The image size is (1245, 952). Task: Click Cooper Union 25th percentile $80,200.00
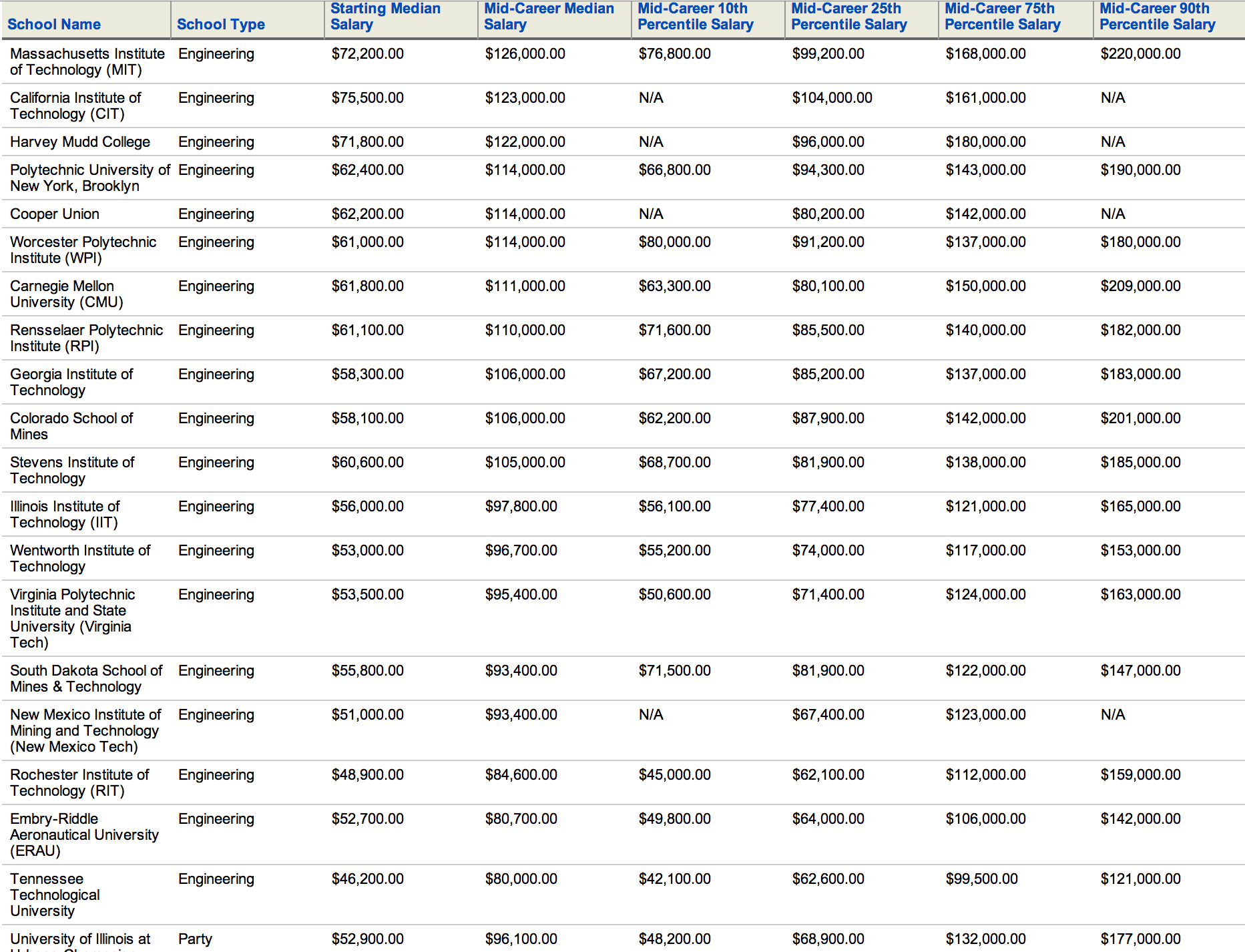[828, 214]
